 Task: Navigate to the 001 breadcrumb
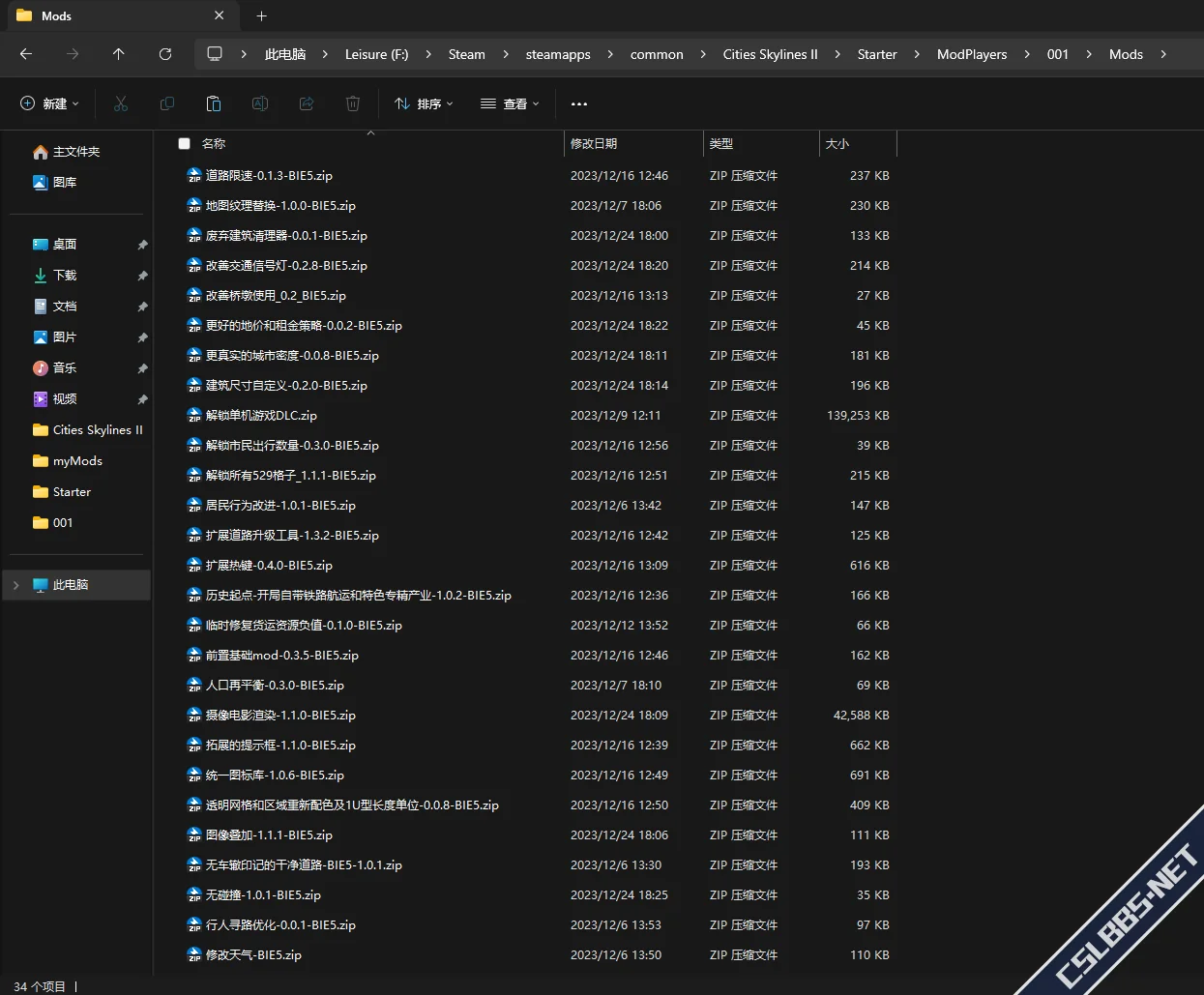(x=1058, y=54)
